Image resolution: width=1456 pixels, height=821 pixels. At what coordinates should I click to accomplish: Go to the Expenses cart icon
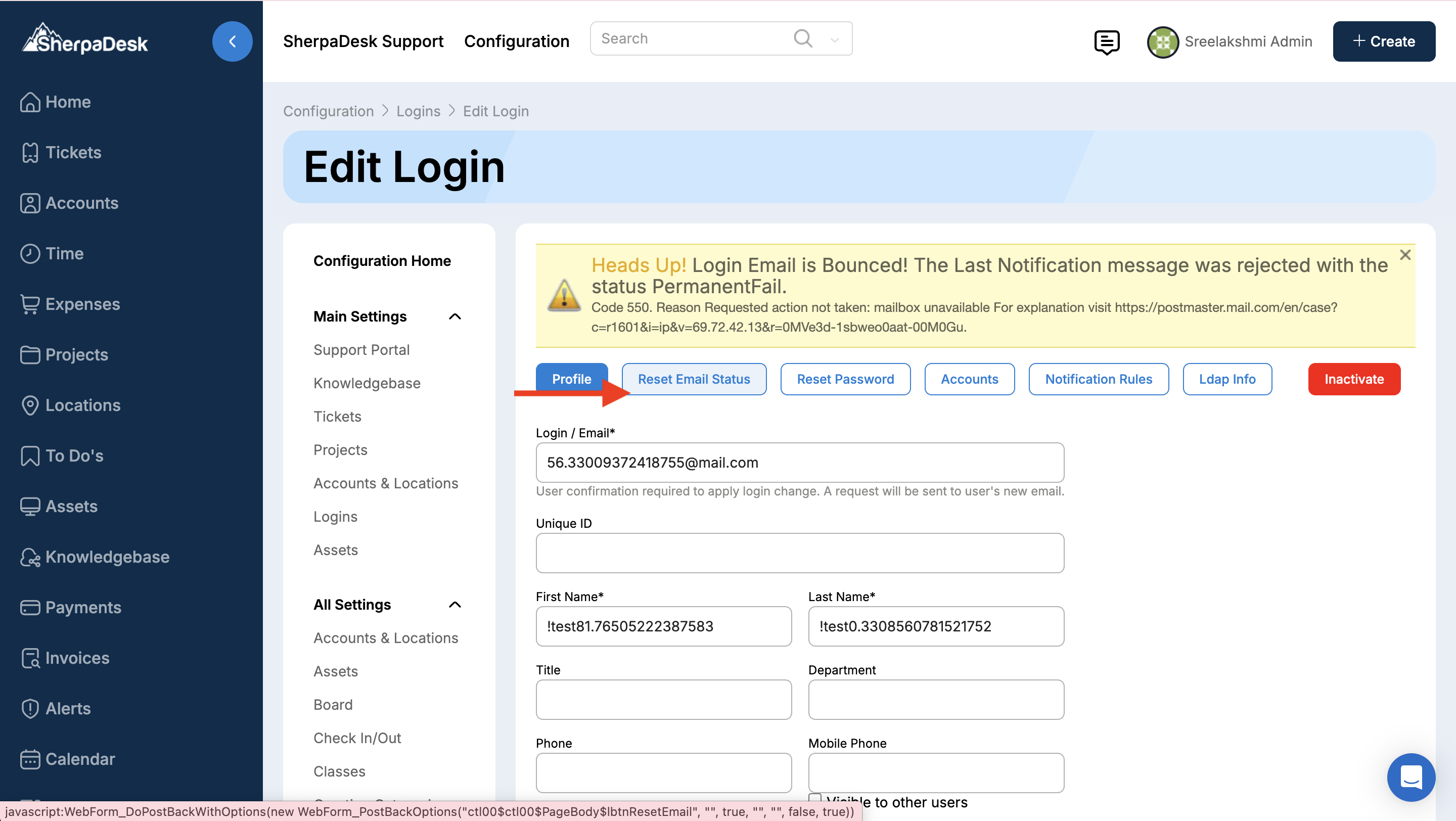(x=30, y=304)
